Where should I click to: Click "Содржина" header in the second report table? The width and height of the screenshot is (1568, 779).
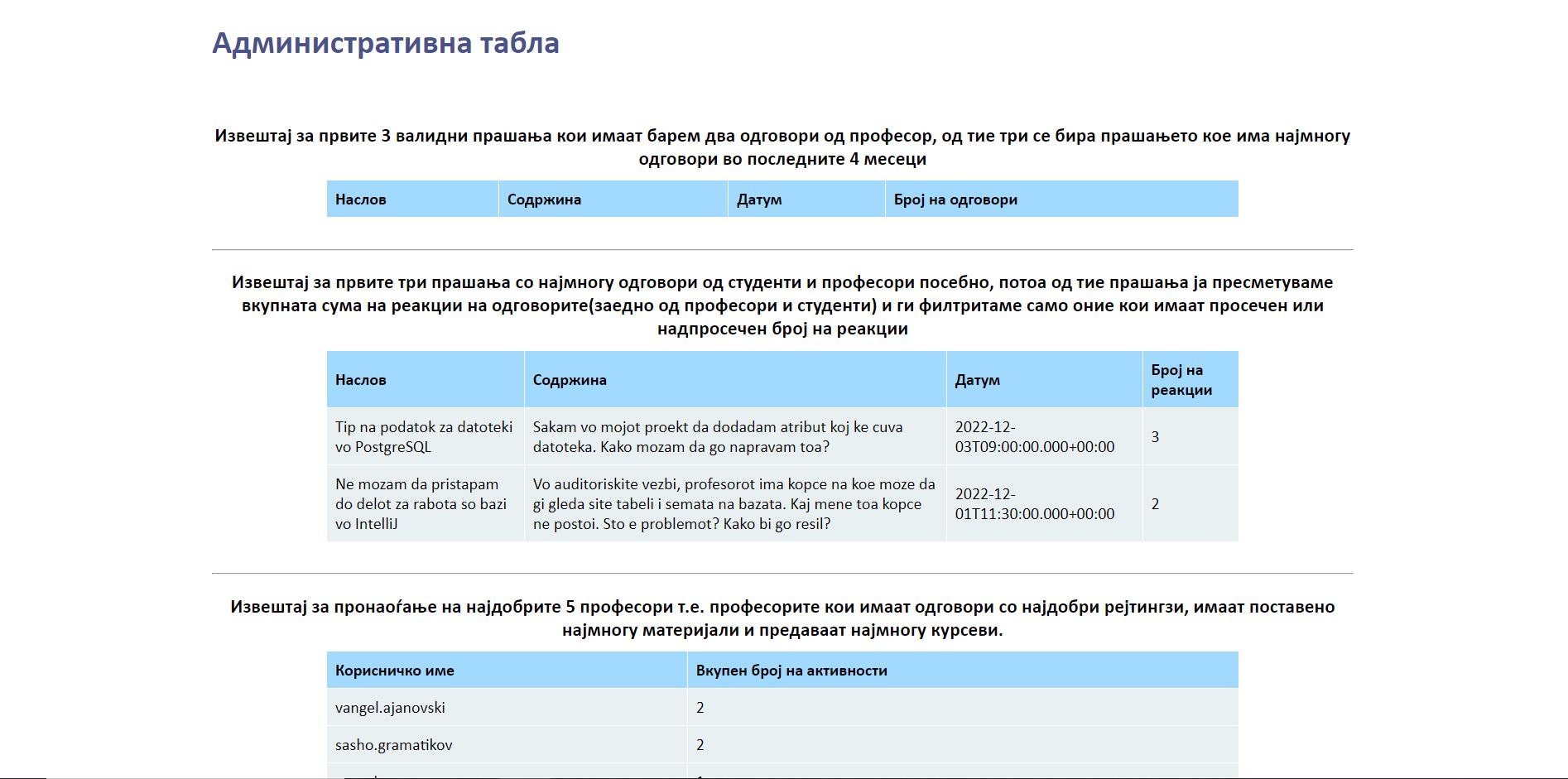pyautogui.click(x=570, y=380)
